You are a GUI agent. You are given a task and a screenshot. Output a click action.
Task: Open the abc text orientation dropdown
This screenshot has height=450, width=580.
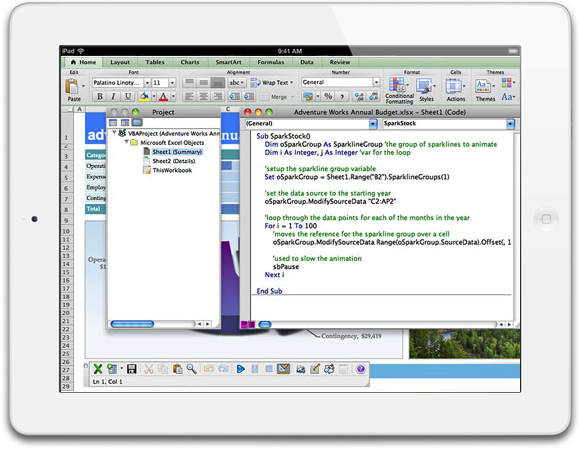coord(236,82)
